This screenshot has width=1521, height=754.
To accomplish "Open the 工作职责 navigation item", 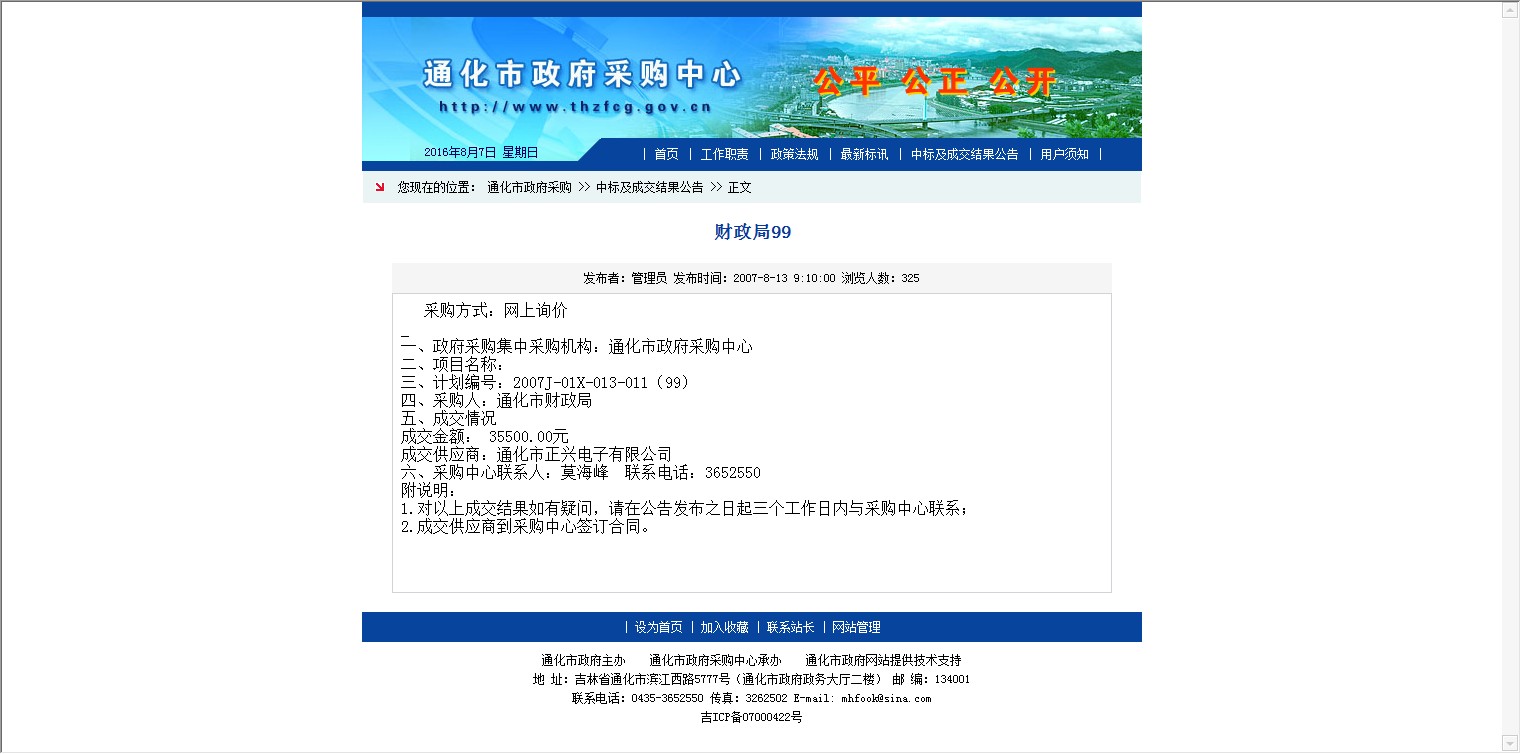I will coord(724,154).
